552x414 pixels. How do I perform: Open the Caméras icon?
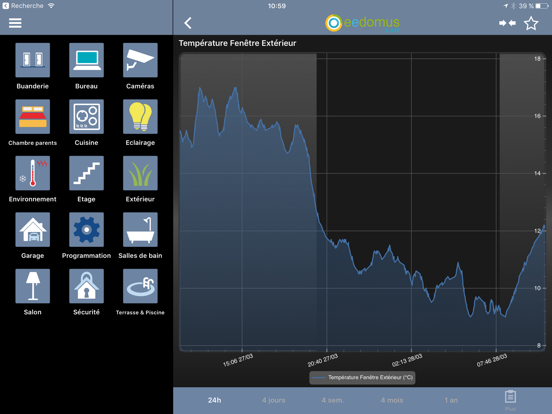(x=140, y=60)
